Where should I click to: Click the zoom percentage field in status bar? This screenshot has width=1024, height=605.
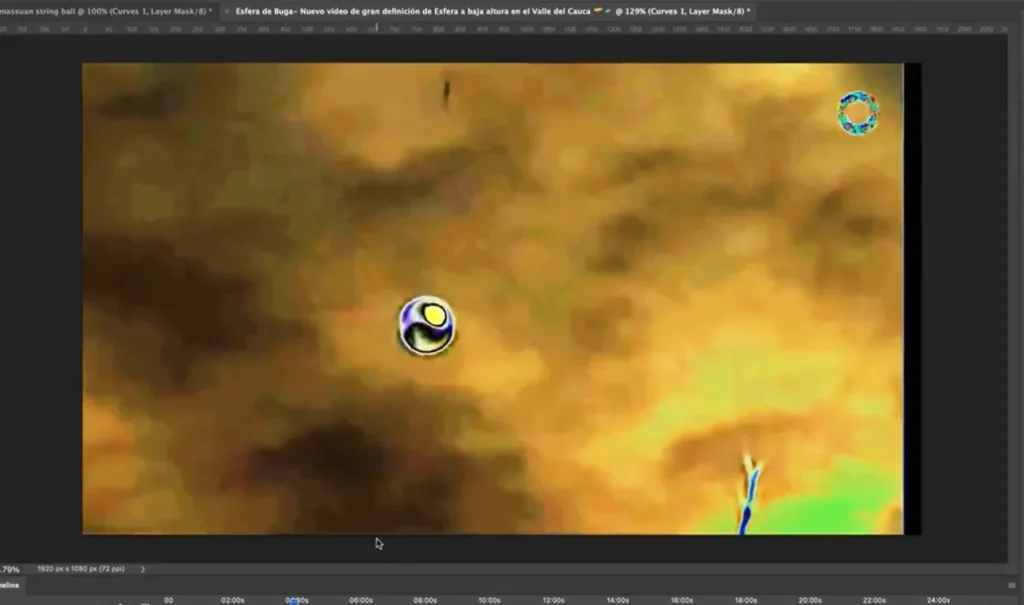tap(9, 569)
